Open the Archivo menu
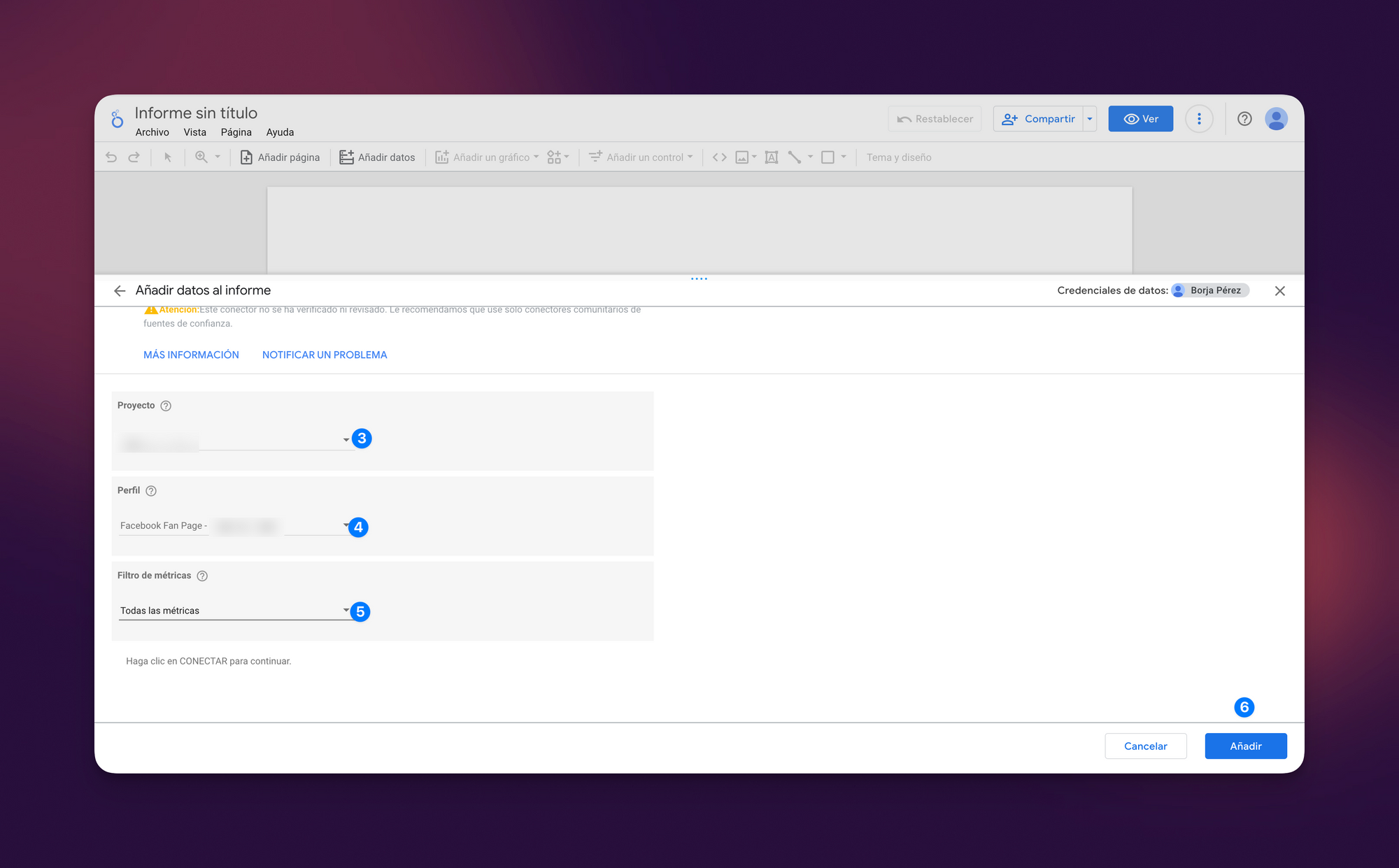This screenshot has height=868, width=1399. pos(152,132)
